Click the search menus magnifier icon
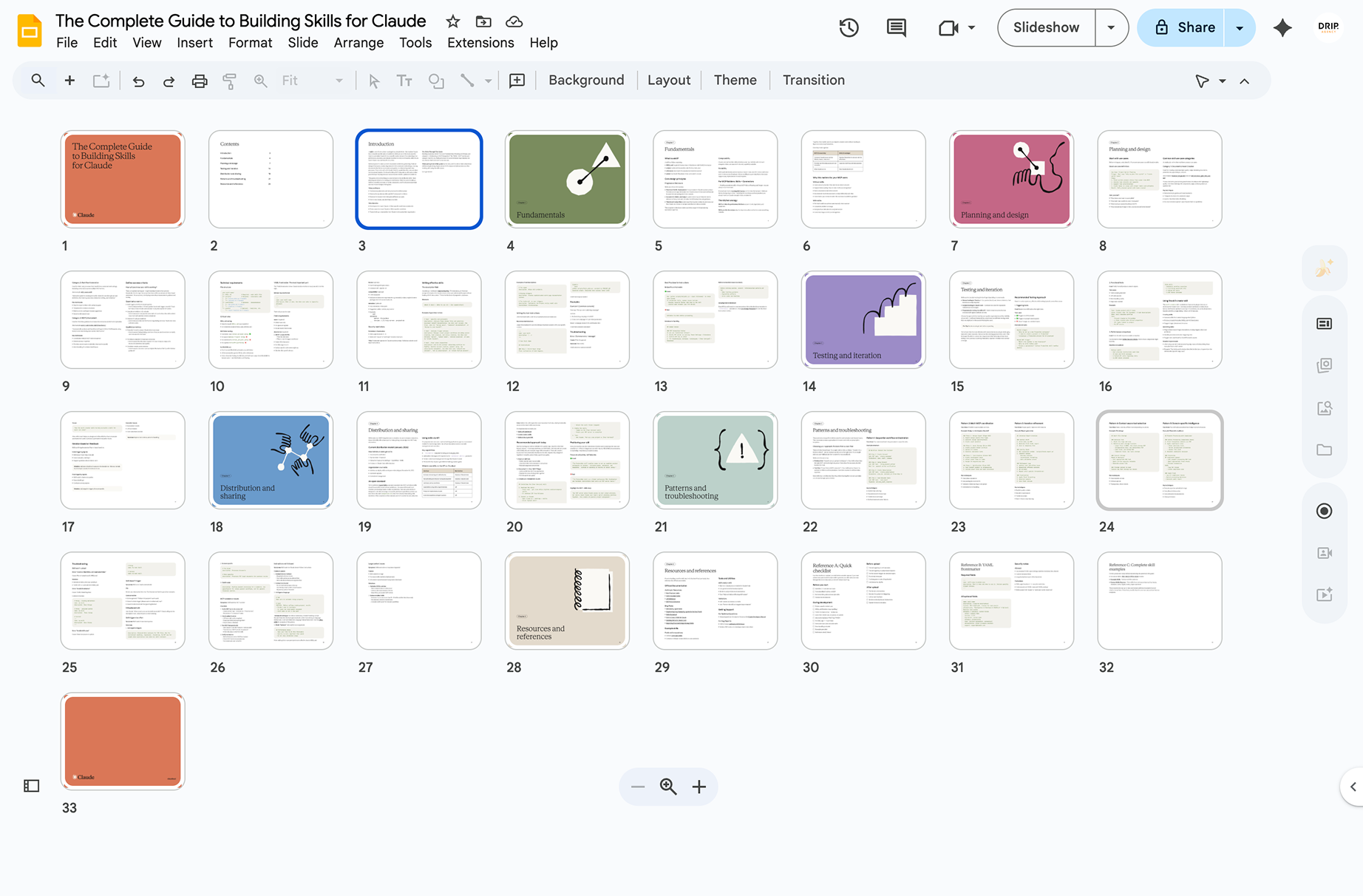This screenshot has height=896, width=1363. [38, 81]
